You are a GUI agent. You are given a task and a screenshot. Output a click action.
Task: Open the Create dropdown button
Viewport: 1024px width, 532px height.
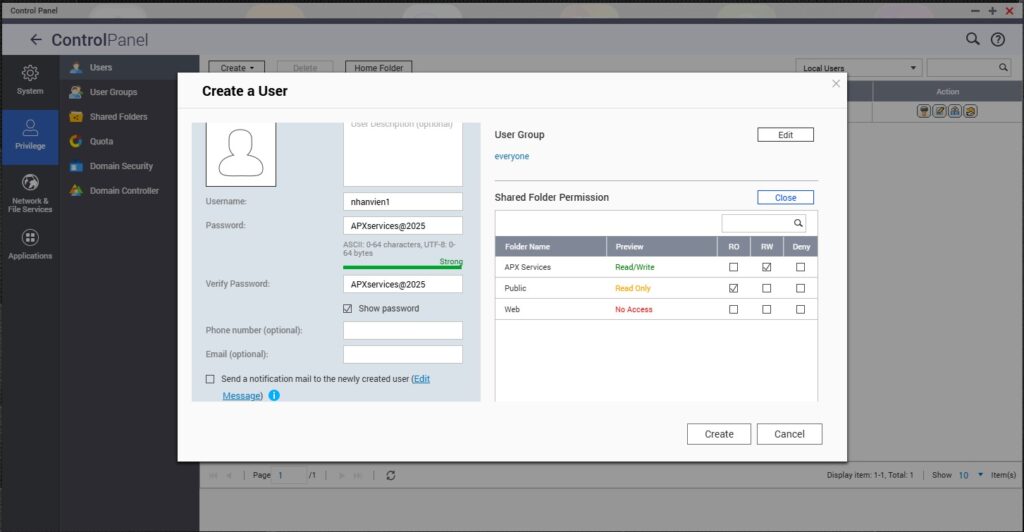pyautogui.click(x=237, y=67)
